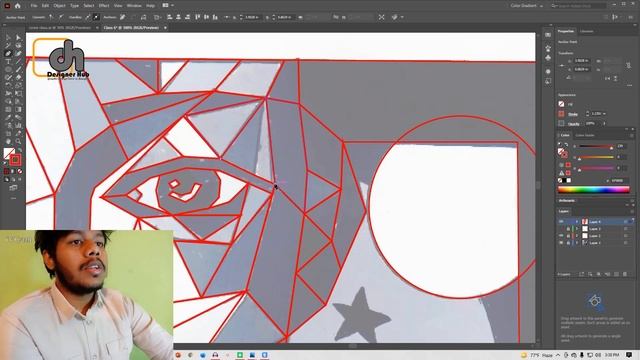Close the active Class document tab
This screenshot has height=360, width=640.
coord(165,28)
